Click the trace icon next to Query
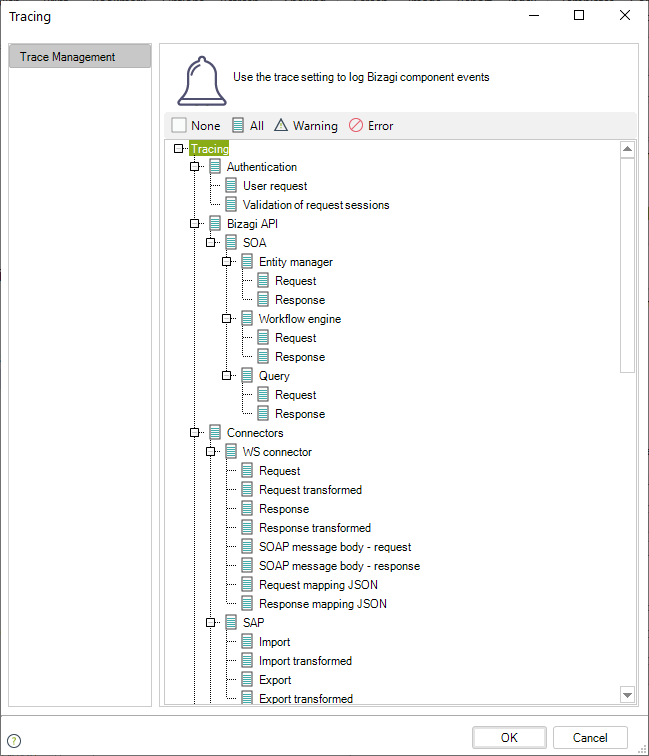This screenshot has width=649, height=756. [x=247, y=376]
